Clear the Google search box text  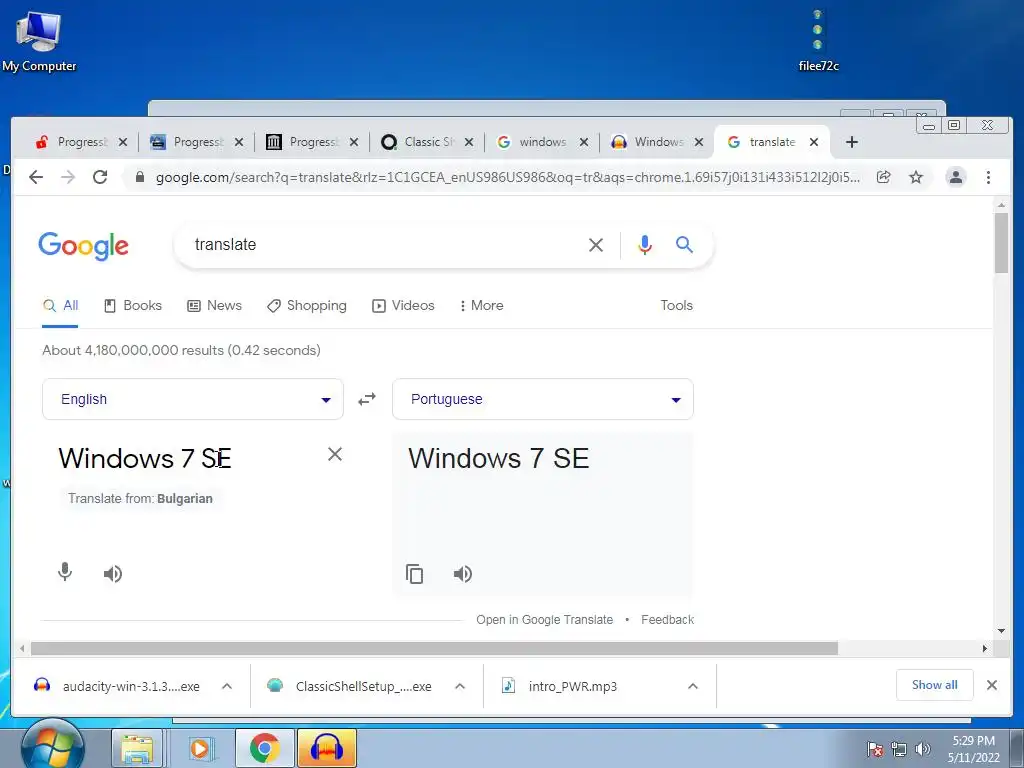pyautogui.click(x=596, y=245)
